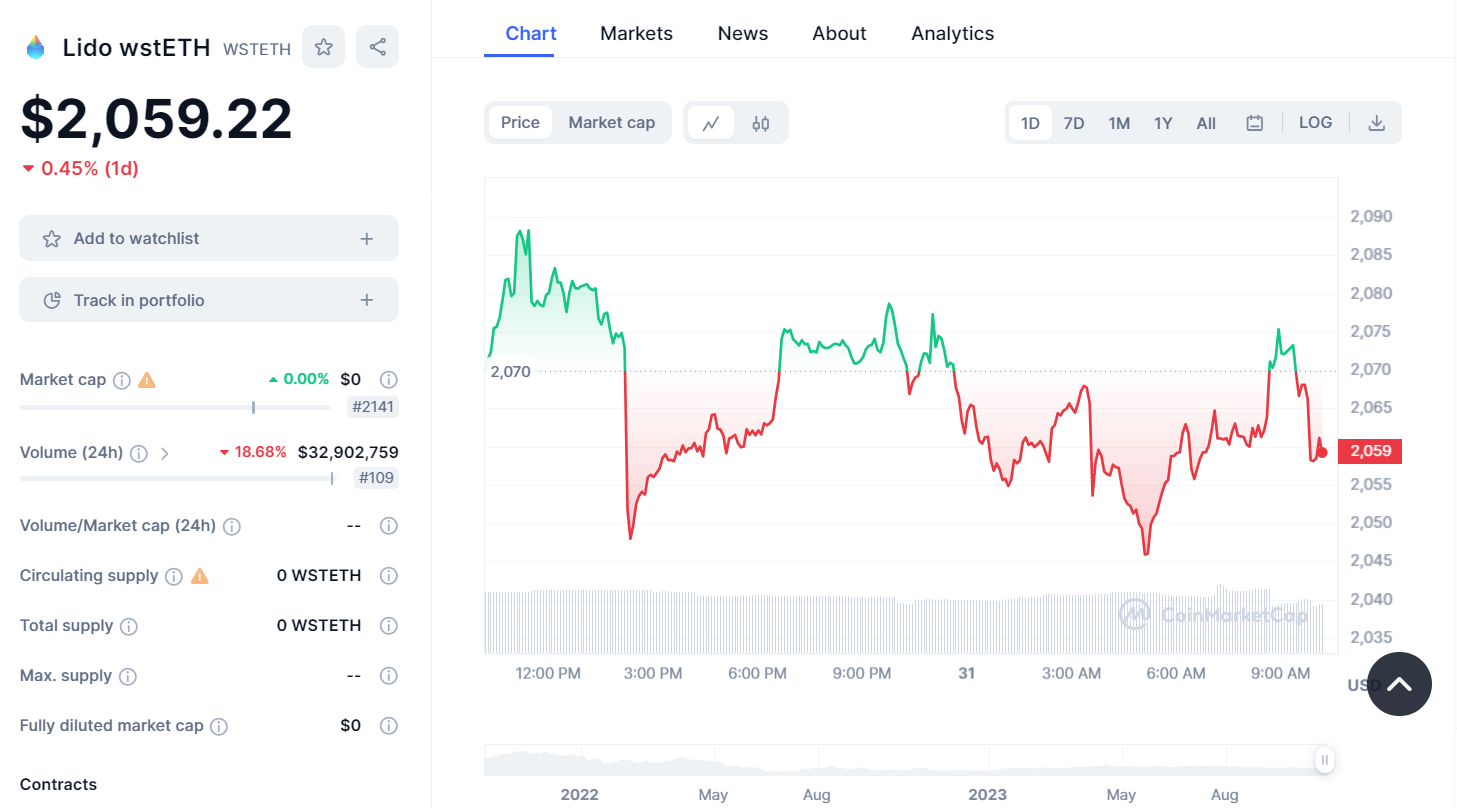The width and height of the screenshot is (1457, 808).
Task: Open the About tab
Action: 839,33
